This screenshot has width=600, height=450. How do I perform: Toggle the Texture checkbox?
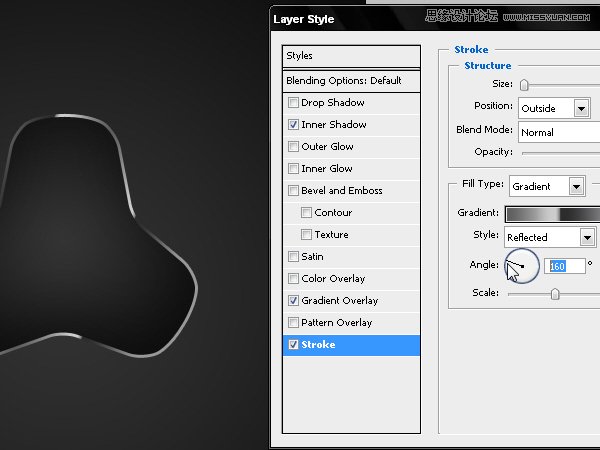click(306, 235)
